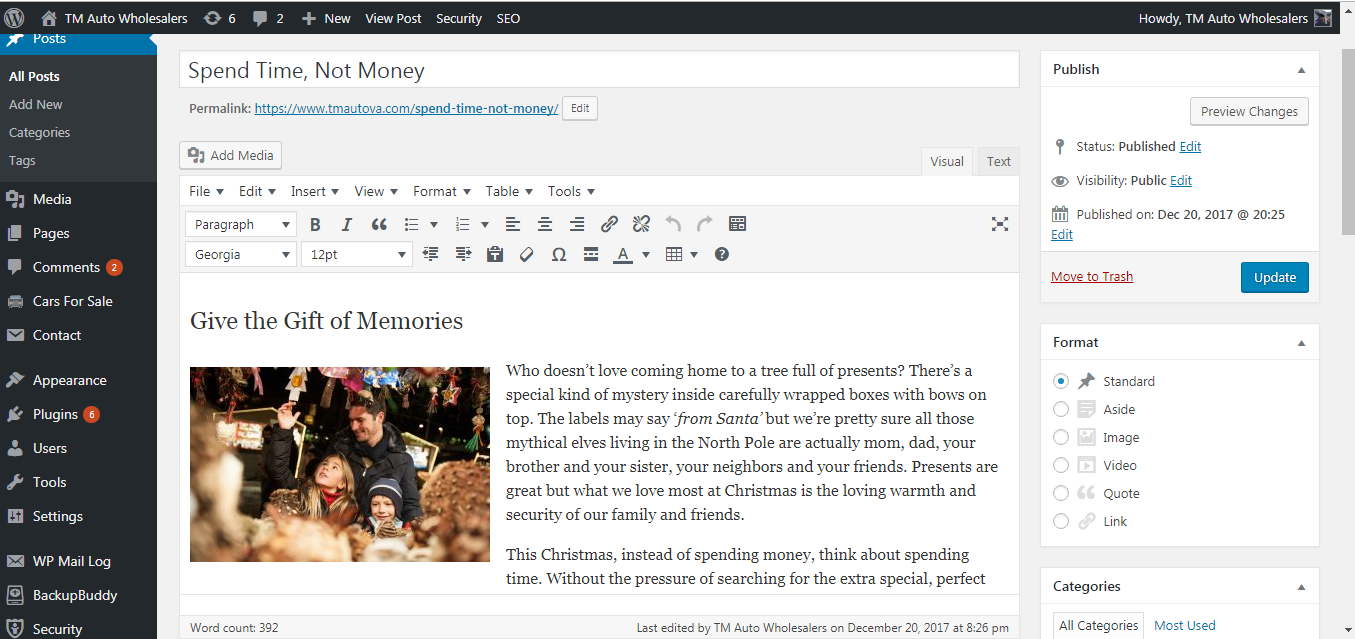Click the post title field
Image resolution: width=1355 pixels, height=639 pixels.
[599, 70]
